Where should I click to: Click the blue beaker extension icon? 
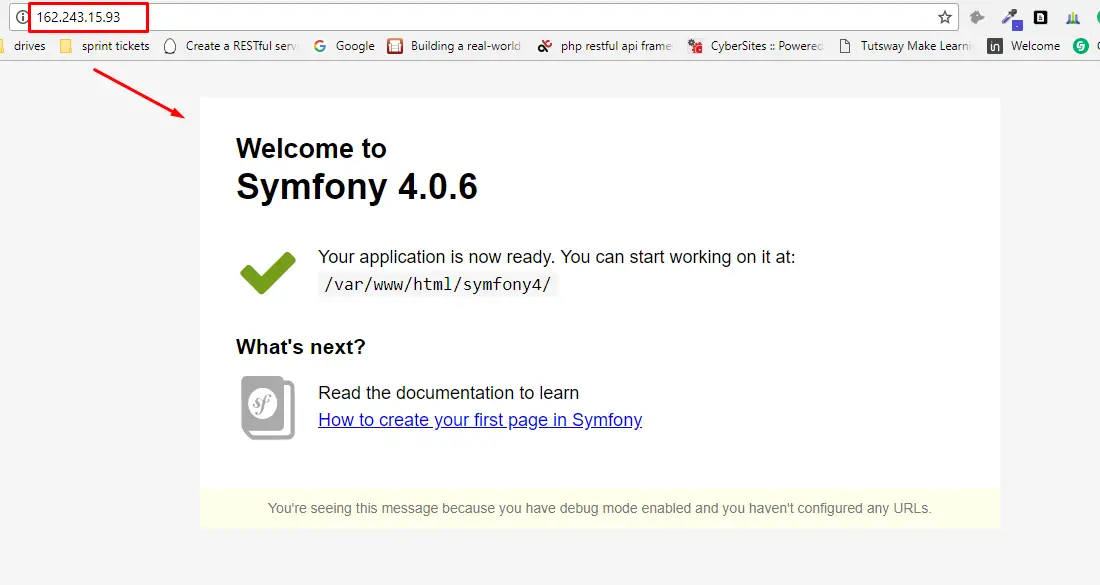click(x=1073, y=18)
